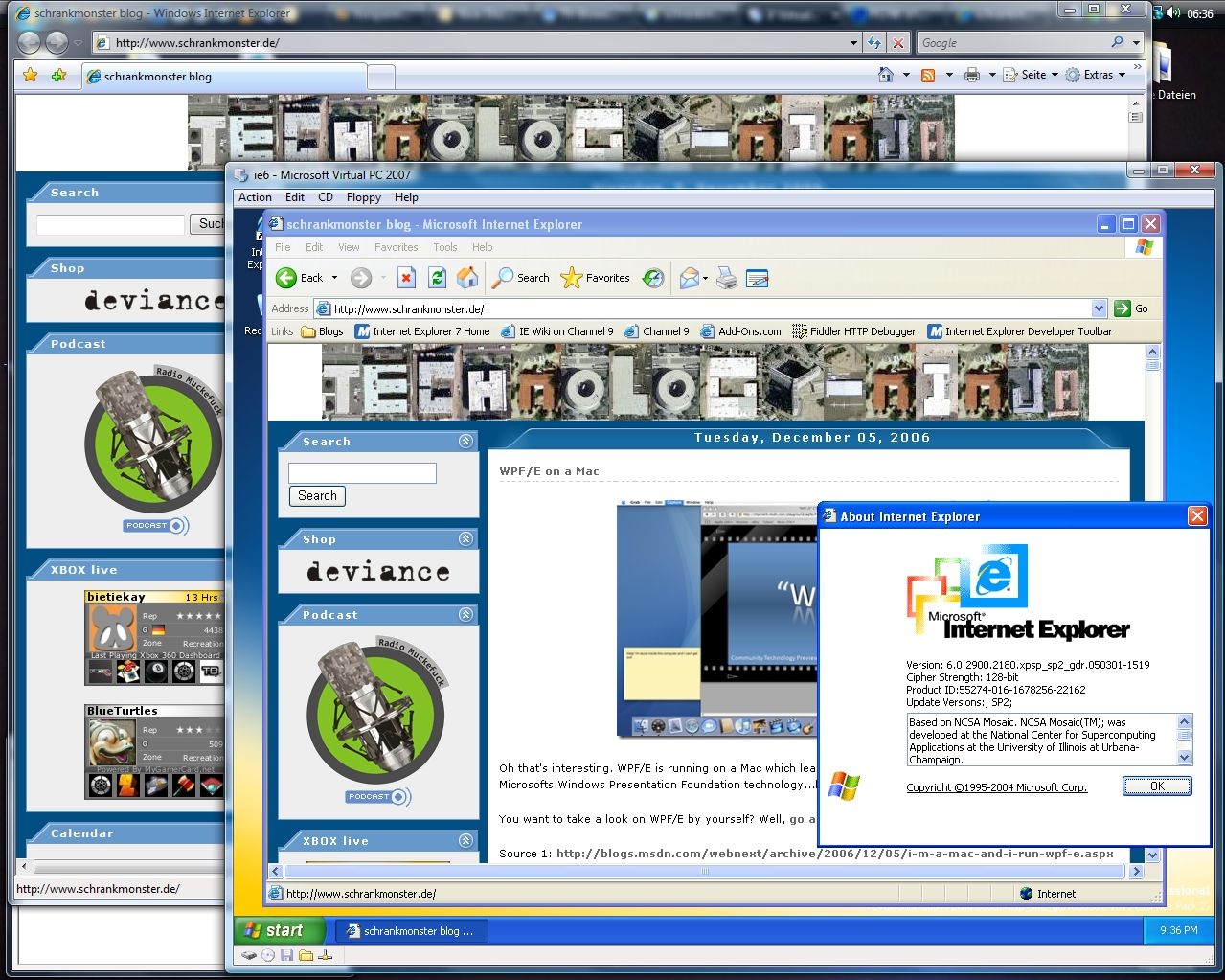Image resolution: width=1225 pixels, height=980 pixels.
Task: Select the schrankmonster blog IE7 tab
Action: click(224, 77)
